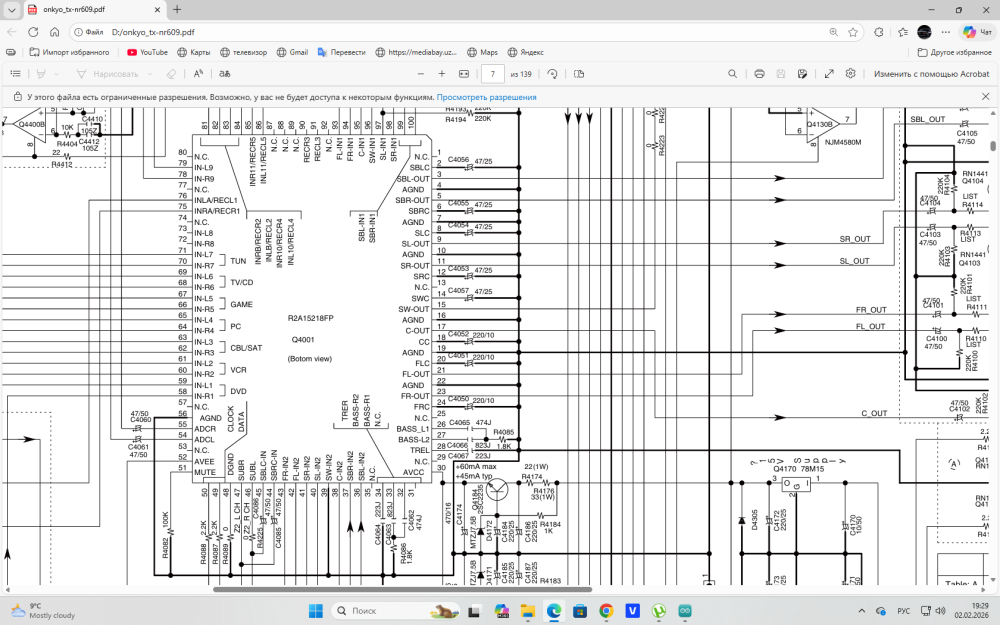Click the read aloud icon
1000x625 pixels.
(199, 74)
